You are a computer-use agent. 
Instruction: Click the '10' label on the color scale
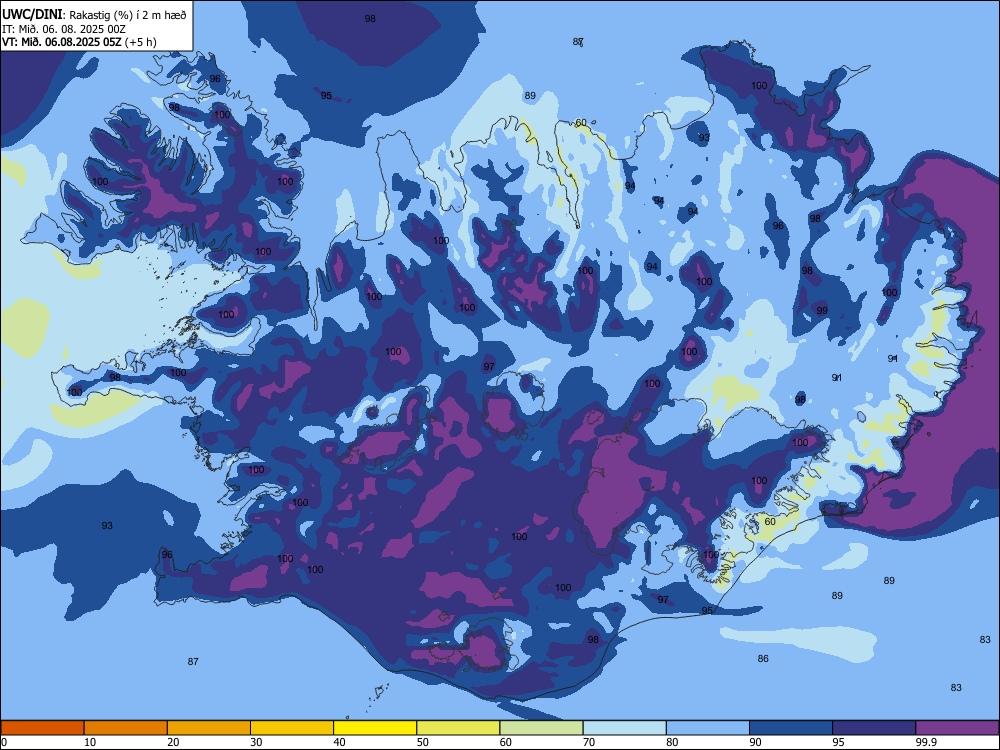pos(90,742)
